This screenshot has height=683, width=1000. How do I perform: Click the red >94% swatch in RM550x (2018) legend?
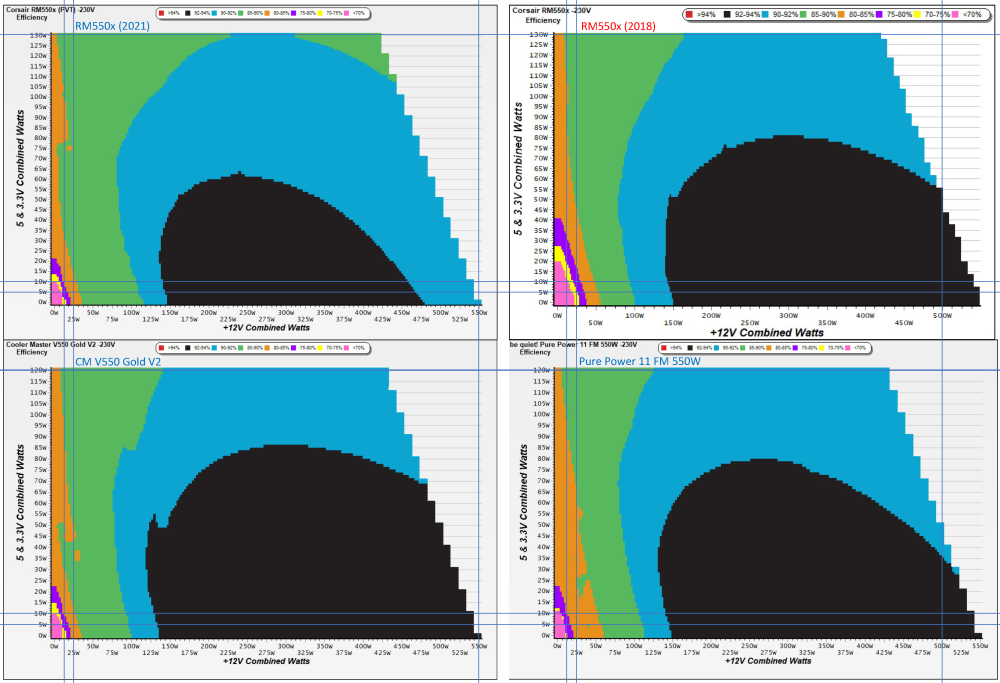tap(689, 14)
